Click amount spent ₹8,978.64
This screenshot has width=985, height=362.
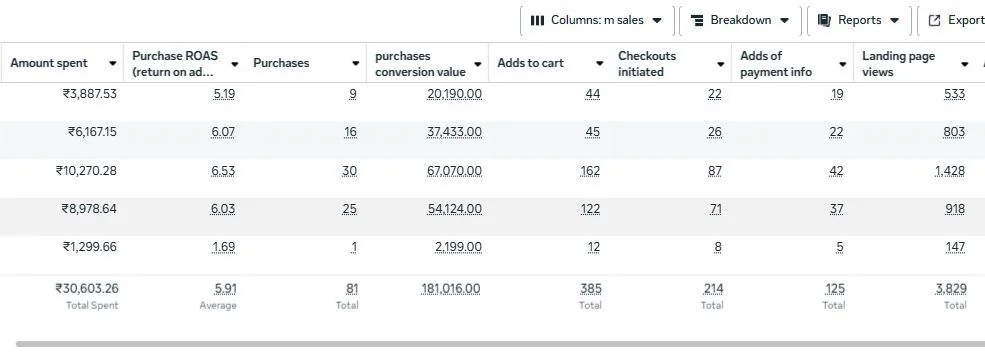pos(89,208)
